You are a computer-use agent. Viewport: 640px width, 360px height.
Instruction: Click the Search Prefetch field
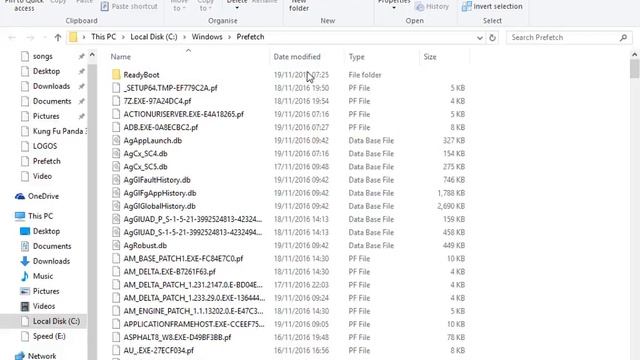[569, 38]
